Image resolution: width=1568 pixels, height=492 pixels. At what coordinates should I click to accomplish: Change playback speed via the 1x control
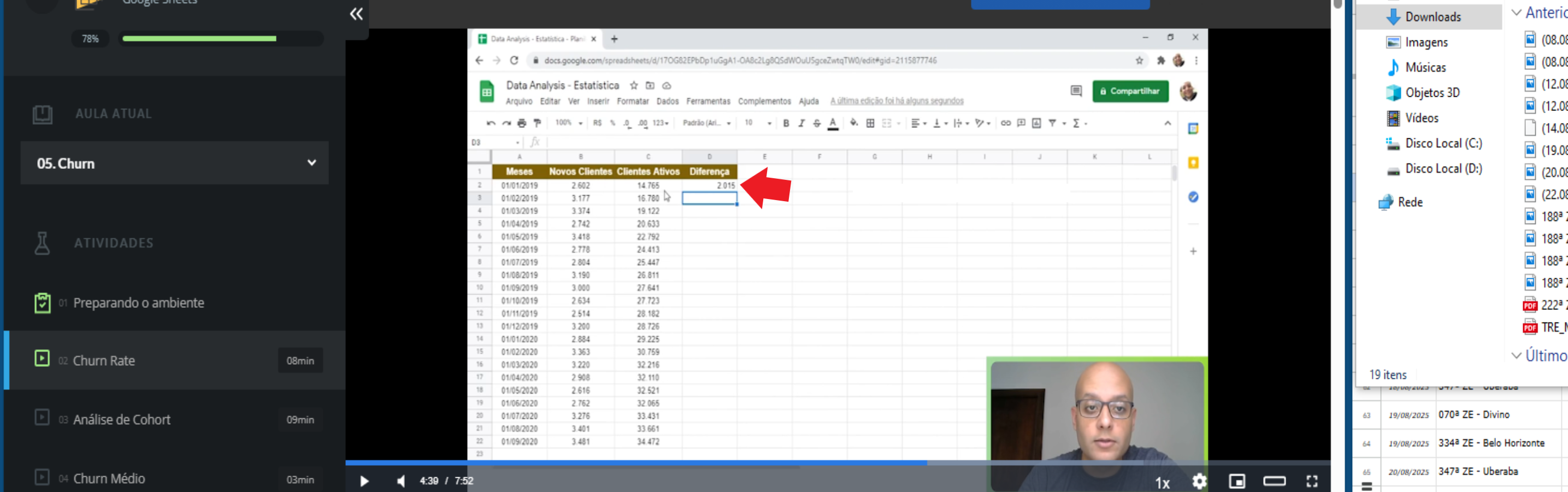pos(1162,483)
